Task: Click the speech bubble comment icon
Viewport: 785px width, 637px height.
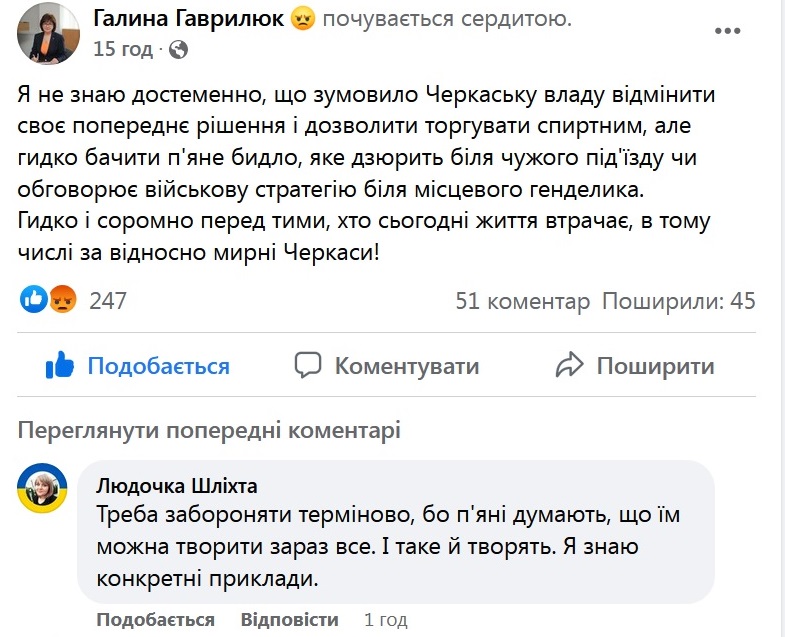Action: 309,366
